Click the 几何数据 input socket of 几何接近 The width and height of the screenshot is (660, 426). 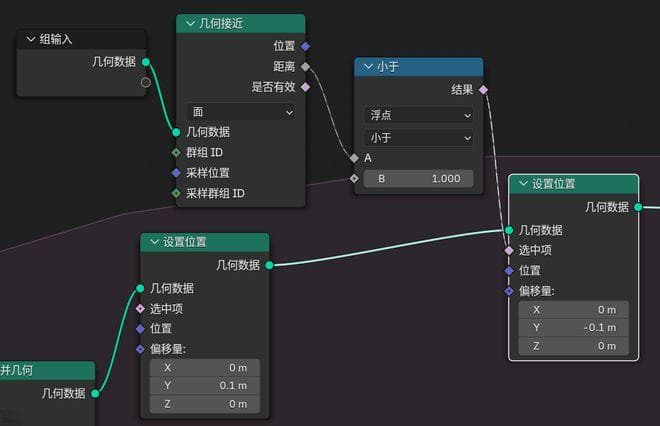[176, 132]
